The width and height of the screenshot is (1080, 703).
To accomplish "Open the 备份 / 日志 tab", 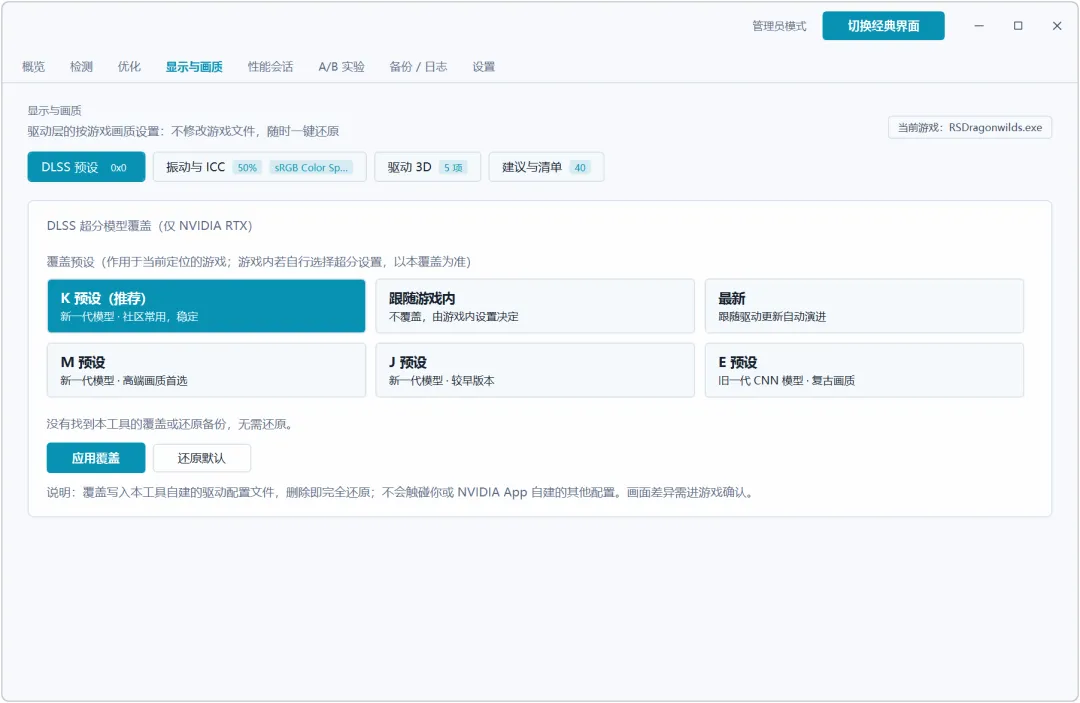I will click(x=418, y=67).
